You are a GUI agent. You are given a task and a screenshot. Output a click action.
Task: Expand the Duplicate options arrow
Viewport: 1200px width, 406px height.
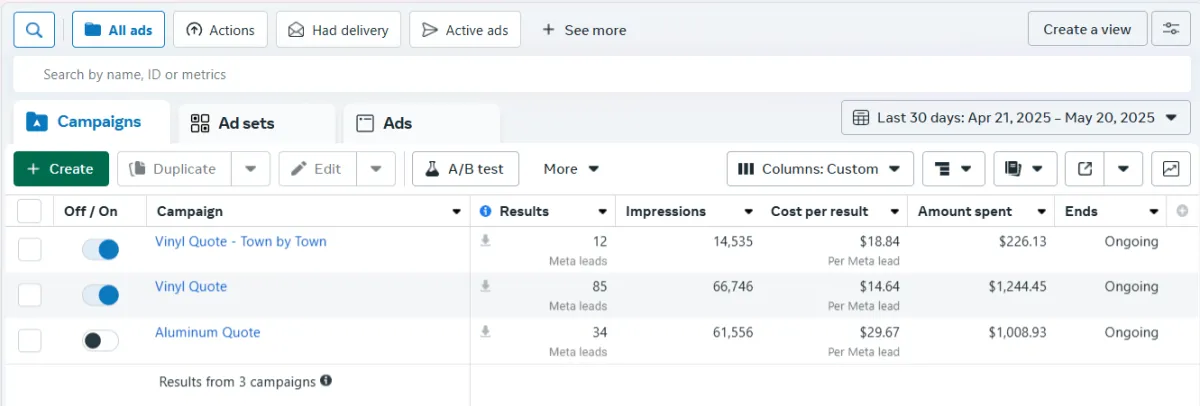251,169
